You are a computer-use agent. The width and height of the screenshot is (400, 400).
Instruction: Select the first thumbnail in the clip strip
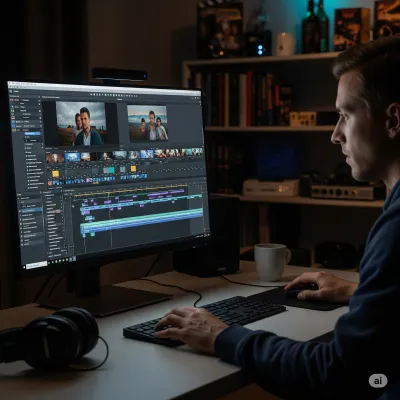tap(55, 158)
